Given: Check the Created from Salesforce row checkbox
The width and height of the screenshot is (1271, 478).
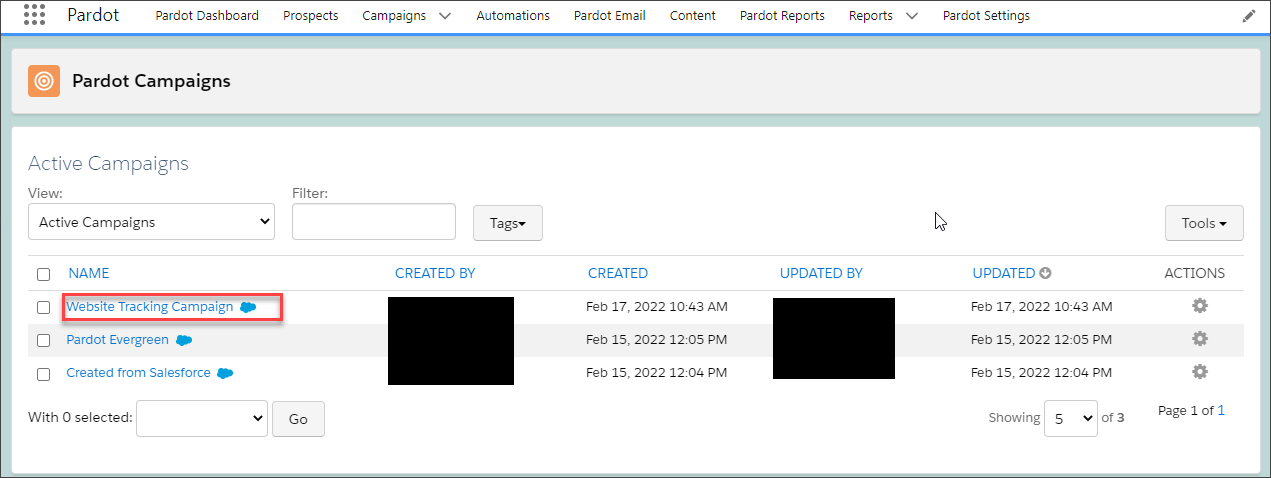Looking at the screenshot, I should click(43, 373).
